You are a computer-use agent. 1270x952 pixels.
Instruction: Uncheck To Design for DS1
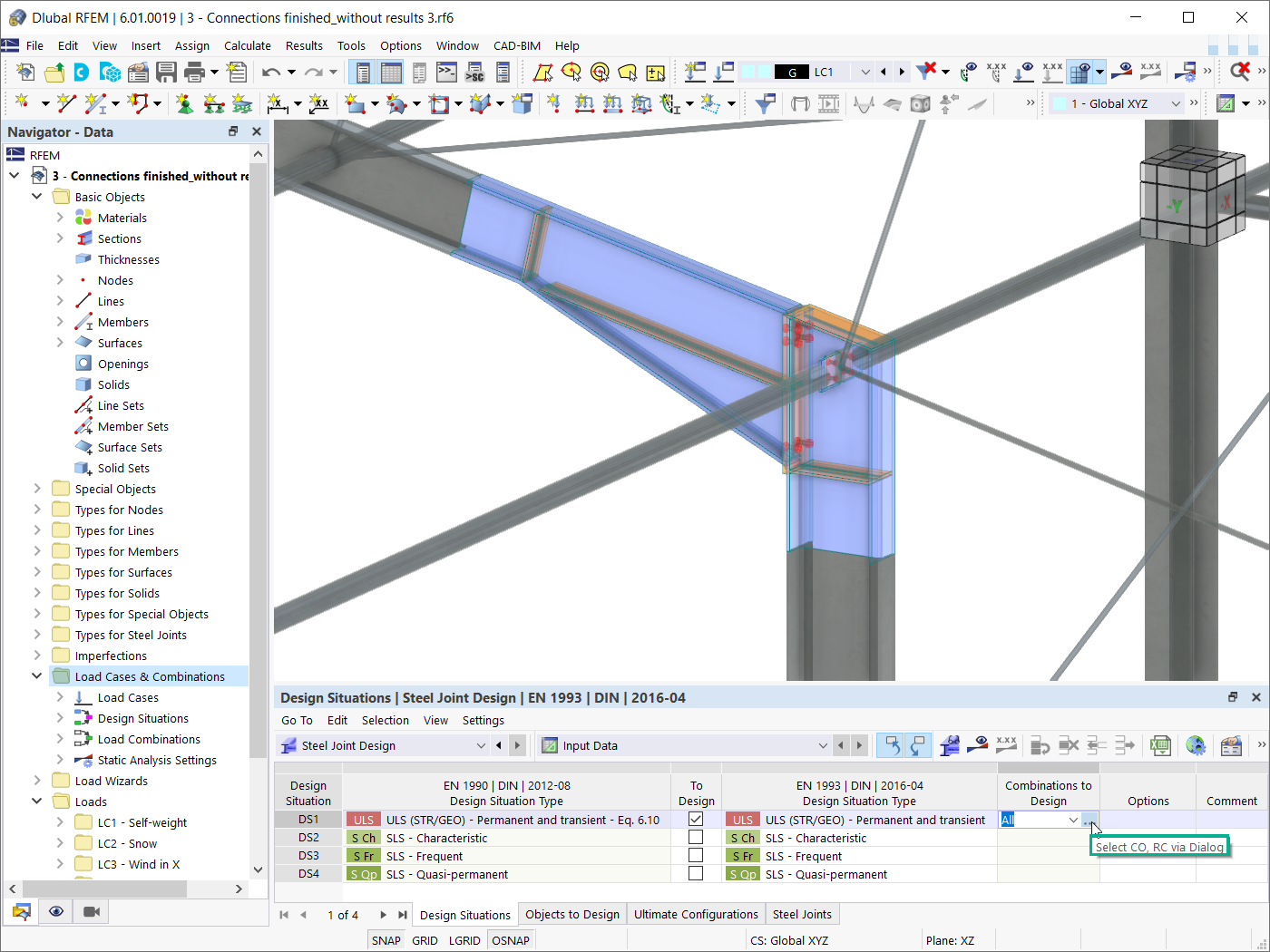pos(696,819)
